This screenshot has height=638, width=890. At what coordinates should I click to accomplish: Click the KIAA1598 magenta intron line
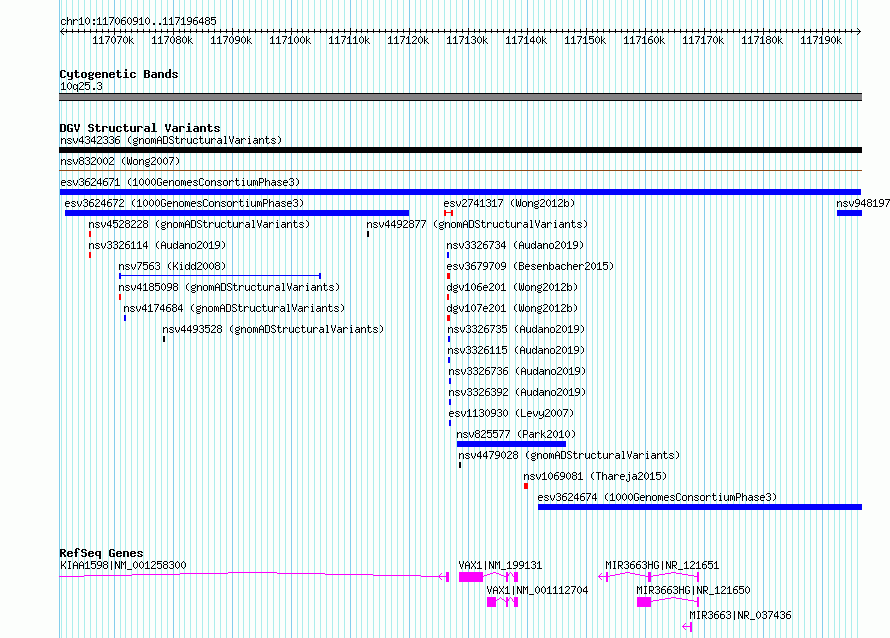click(254, 575)
